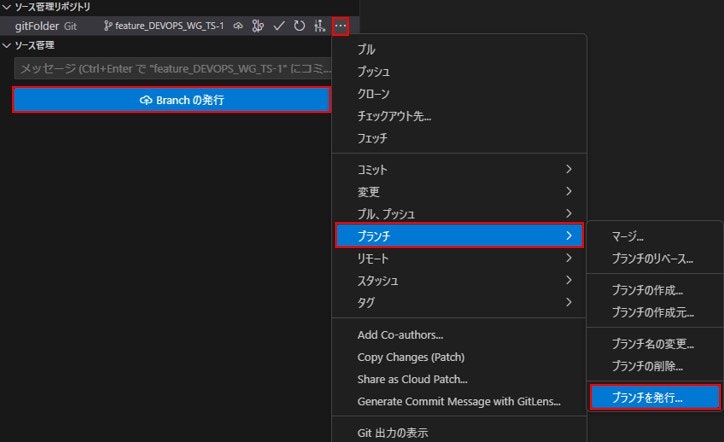Image resolution: width=724 pixels, height=442 pixels.
Task: Choose Generate Commit Message with GitLens...
Action: point(459,401)
